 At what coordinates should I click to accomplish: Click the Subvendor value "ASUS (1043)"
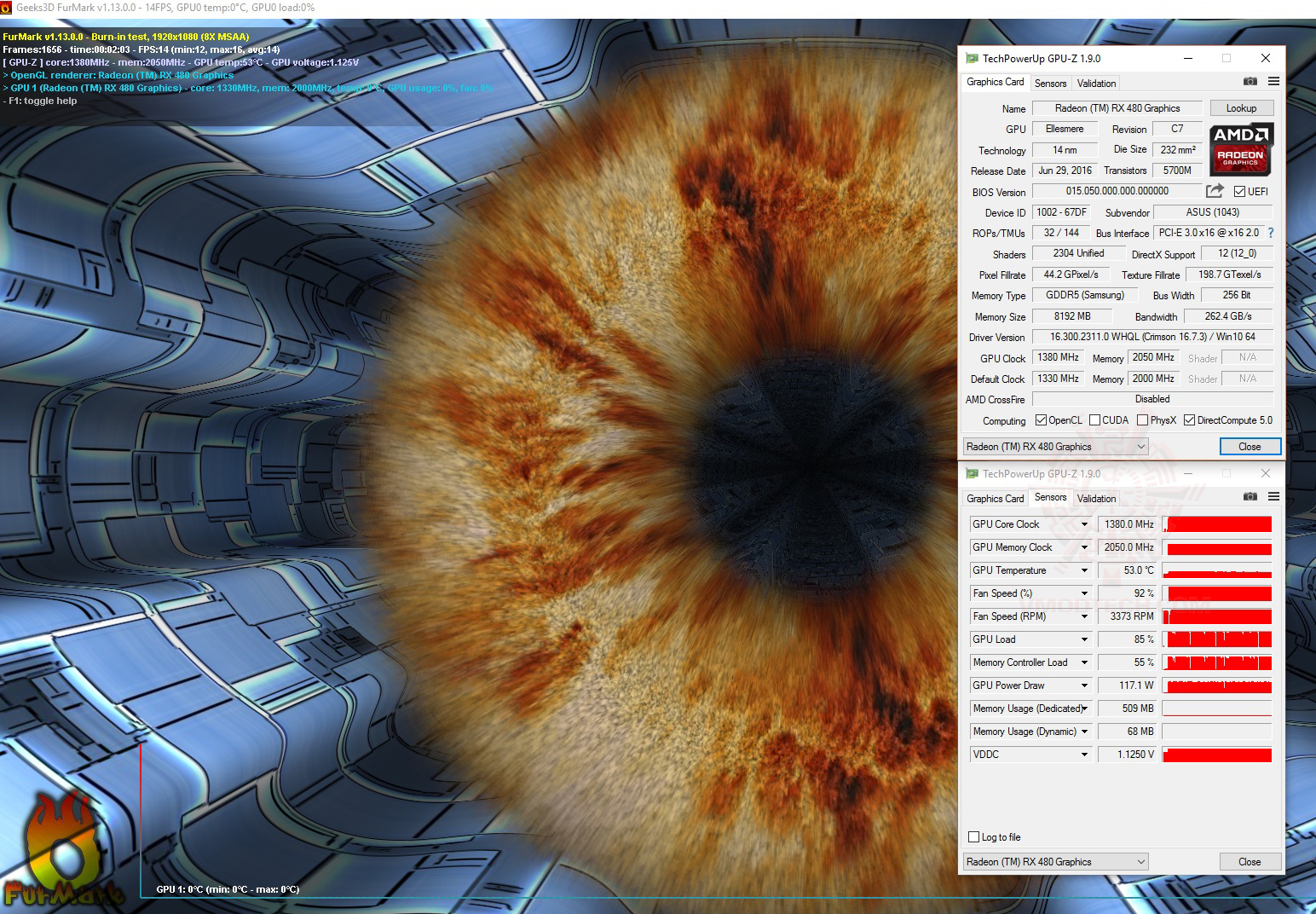coord(1213,212)
